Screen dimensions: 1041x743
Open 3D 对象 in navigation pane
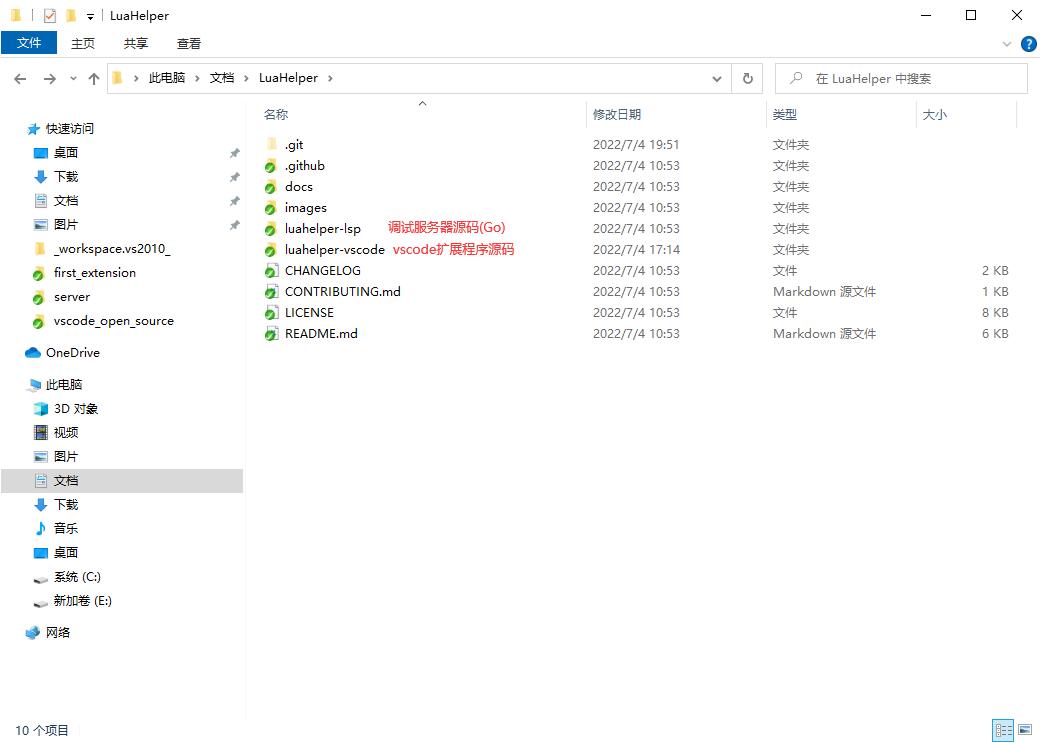coord(76,408)
